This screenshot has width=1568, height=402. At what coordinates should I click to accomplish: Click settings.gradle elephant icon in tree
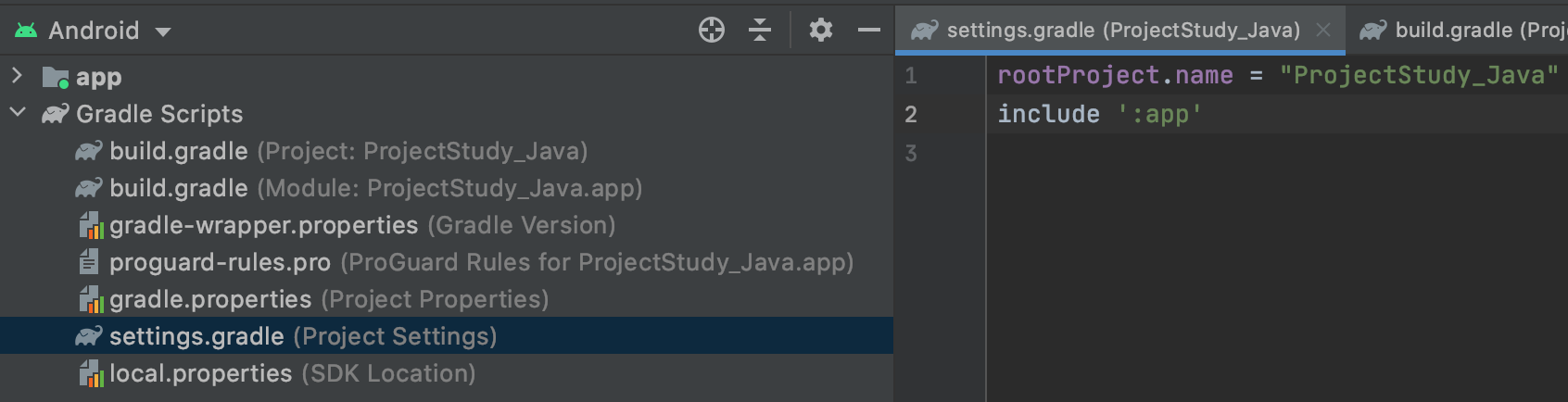(x=89, y=336)
